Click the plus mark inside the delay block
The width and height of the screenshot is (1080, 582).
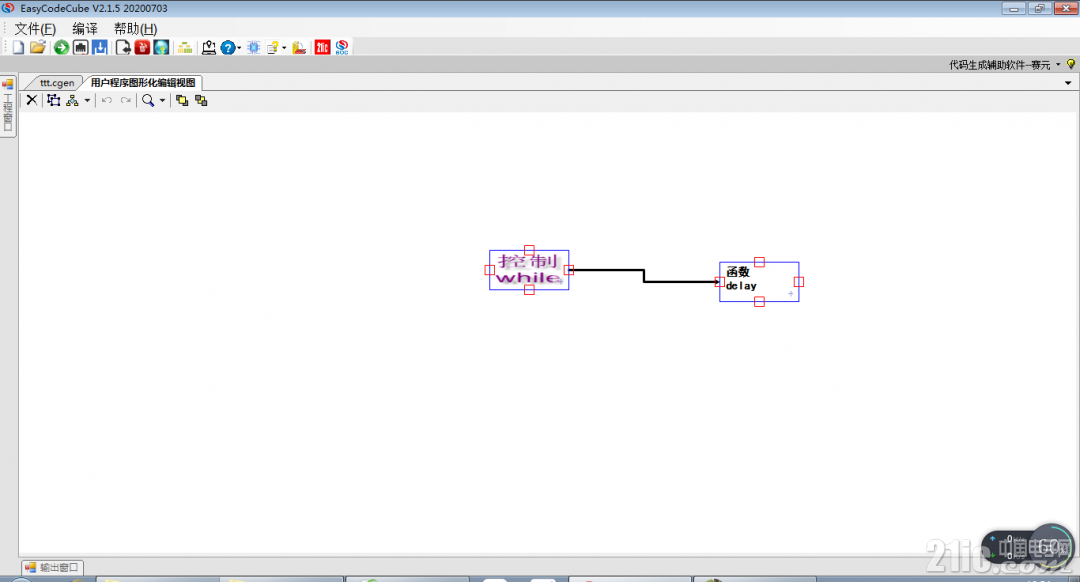click(791, 294)
